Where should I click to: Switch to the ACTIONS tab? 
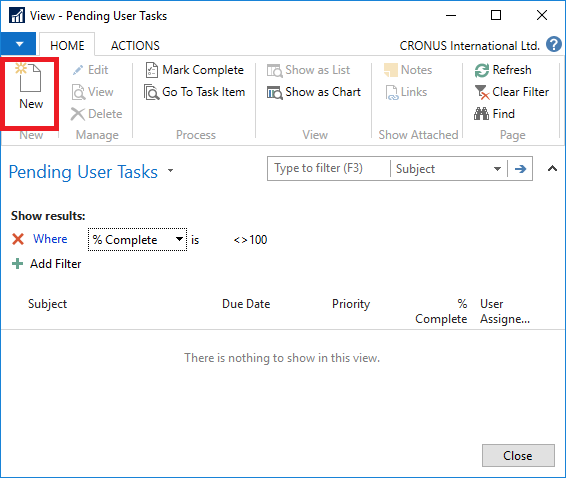click(x=135, y=45)
